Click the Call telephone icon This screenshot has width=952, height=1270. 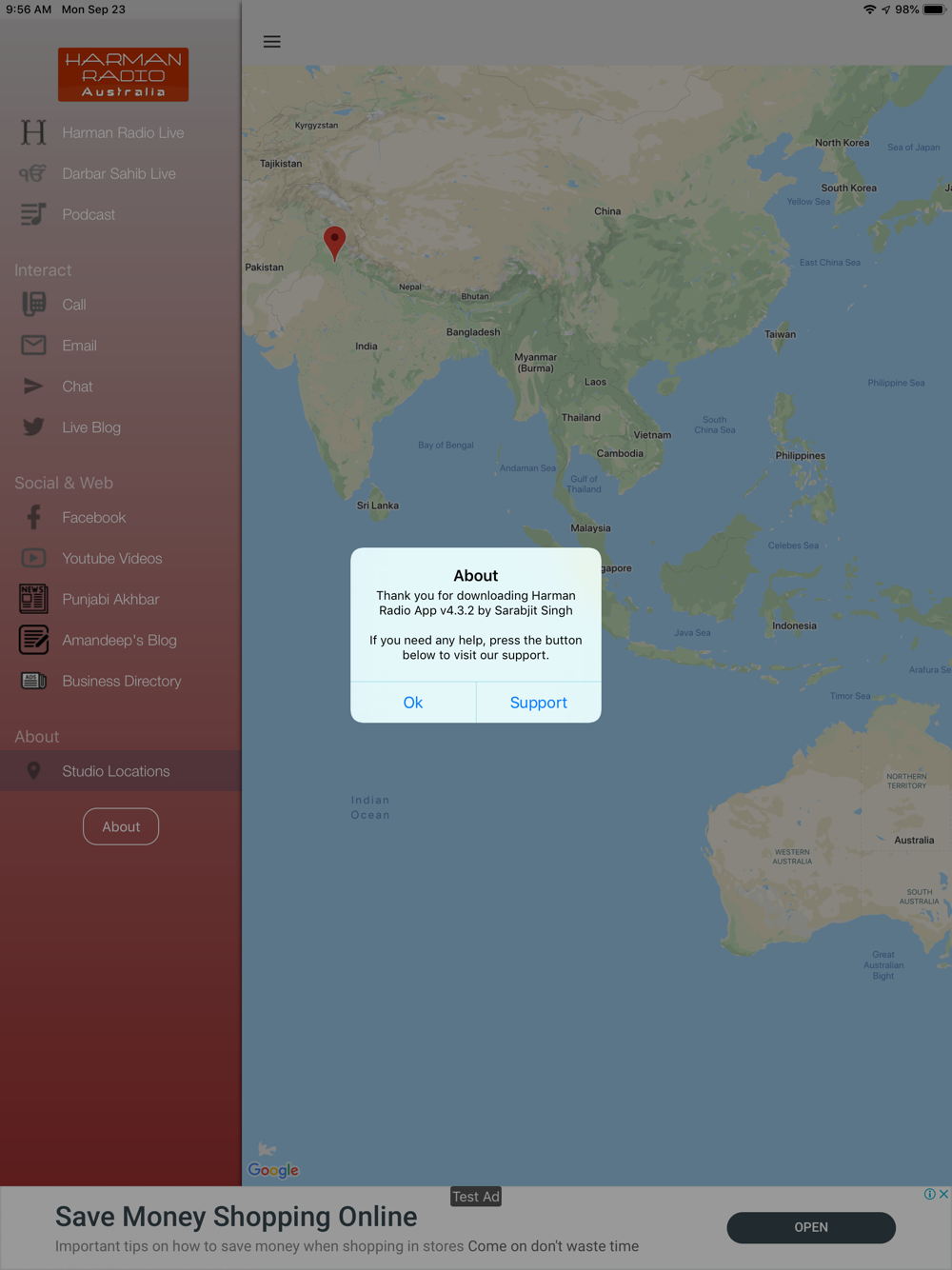coord(33,305)
